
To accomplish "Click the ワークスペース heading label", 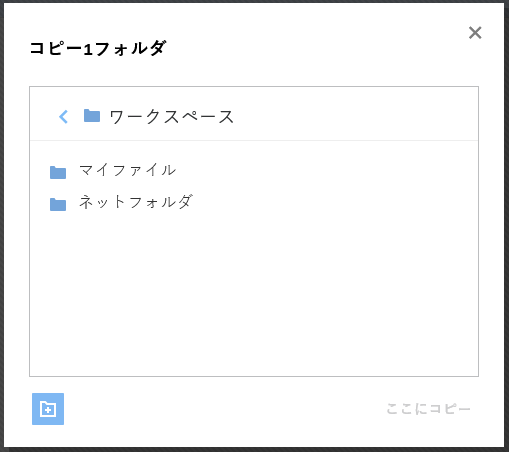I will (x=172, y=117).
